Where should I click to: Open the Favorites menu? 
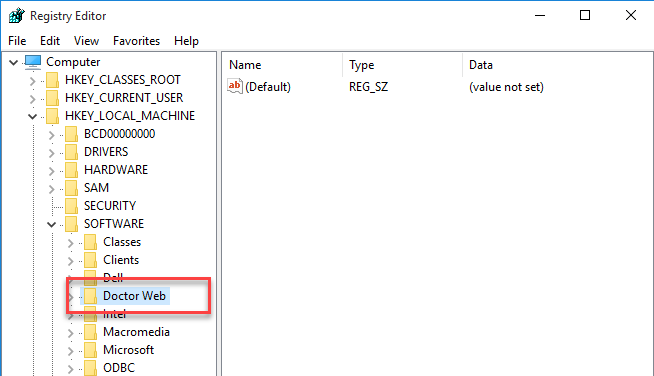pyautogui.click(x=136, y=41)
